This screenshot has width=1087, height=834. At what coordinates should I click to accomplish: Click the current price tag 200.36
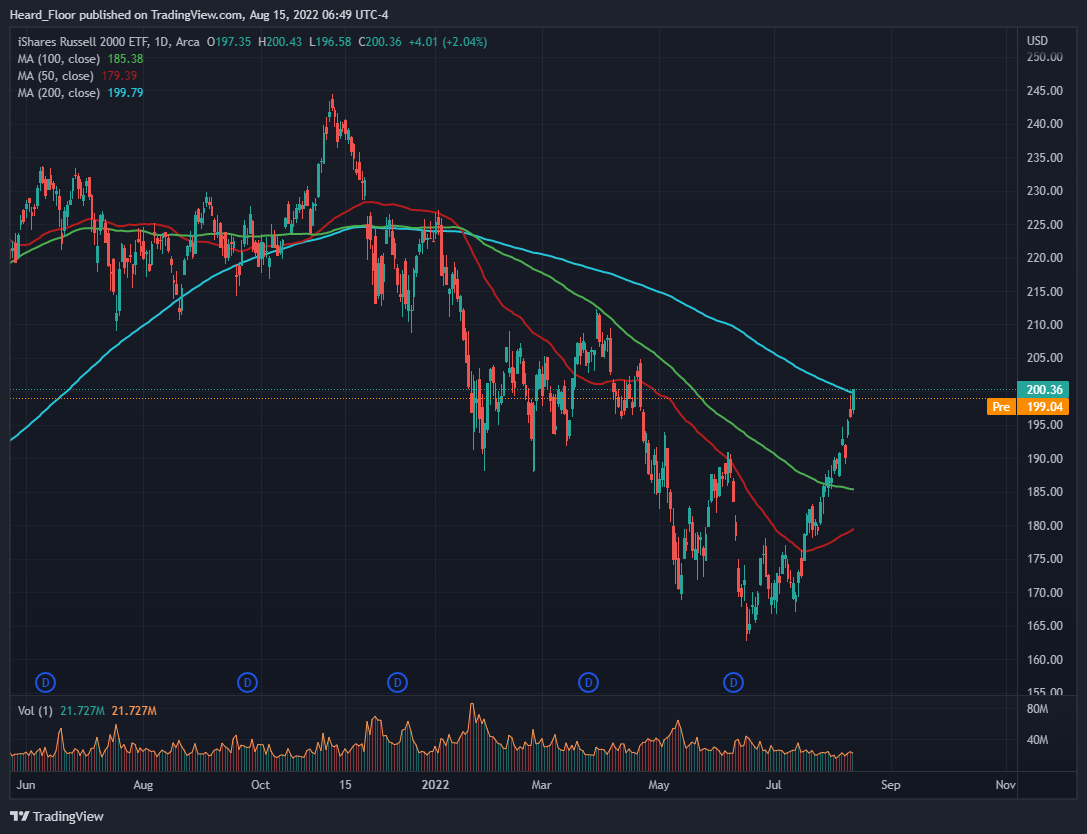coord(1043,390)
